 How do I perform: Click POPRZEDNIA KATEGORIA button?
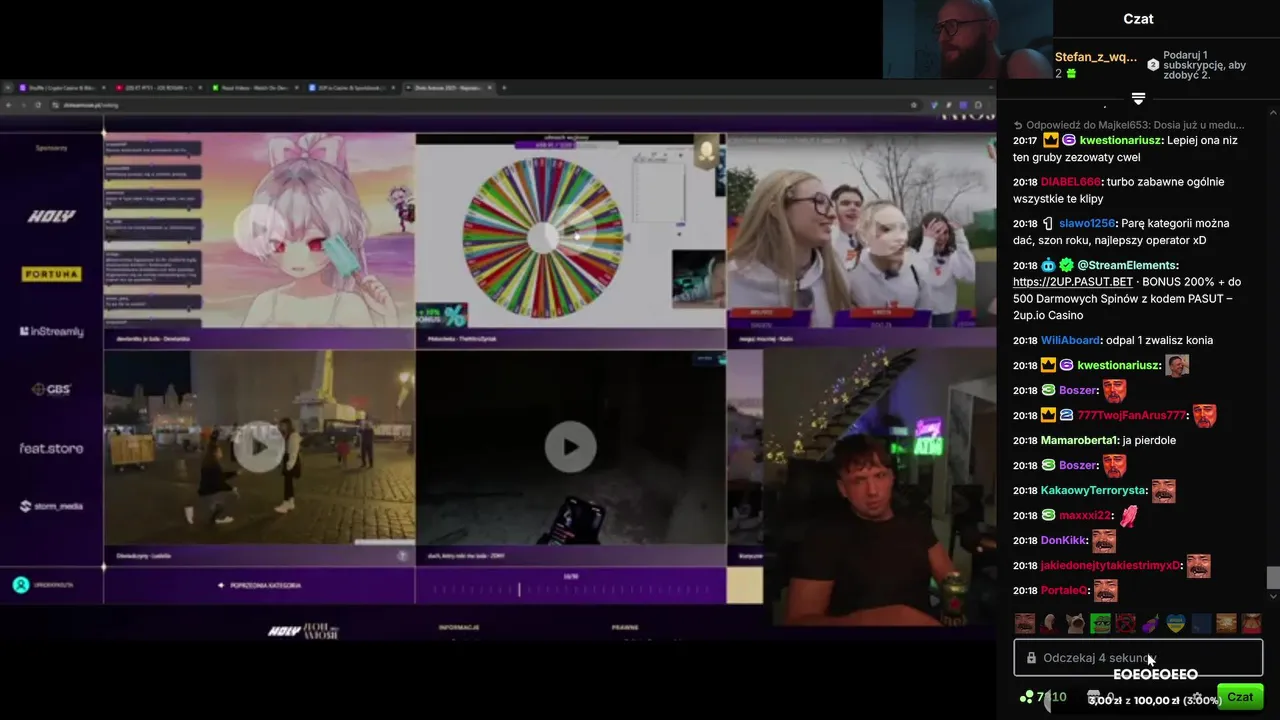259,585
